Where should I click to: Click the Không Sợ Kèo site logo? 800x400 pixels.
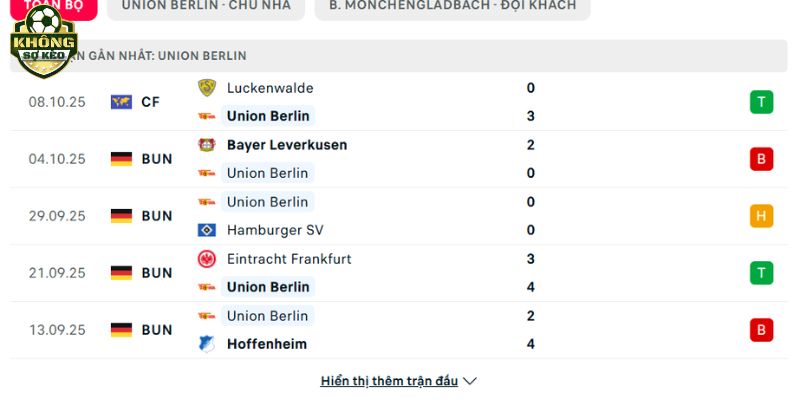pyautogui.click(x=43, y=42)
